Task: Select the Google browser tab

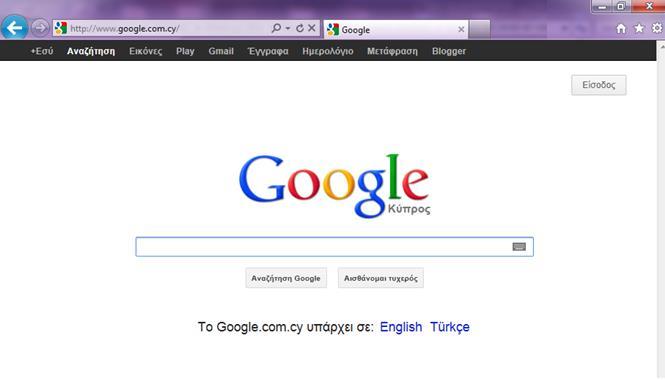Action: [396, 30]
